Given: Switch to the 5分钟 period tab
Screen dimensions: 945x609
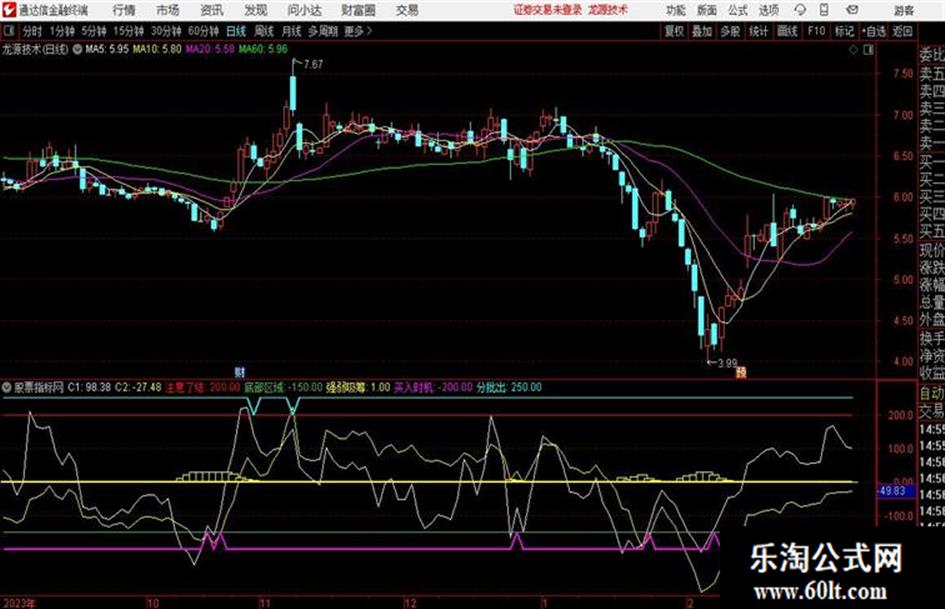Looking at the screenshot, I should [93, 31].
